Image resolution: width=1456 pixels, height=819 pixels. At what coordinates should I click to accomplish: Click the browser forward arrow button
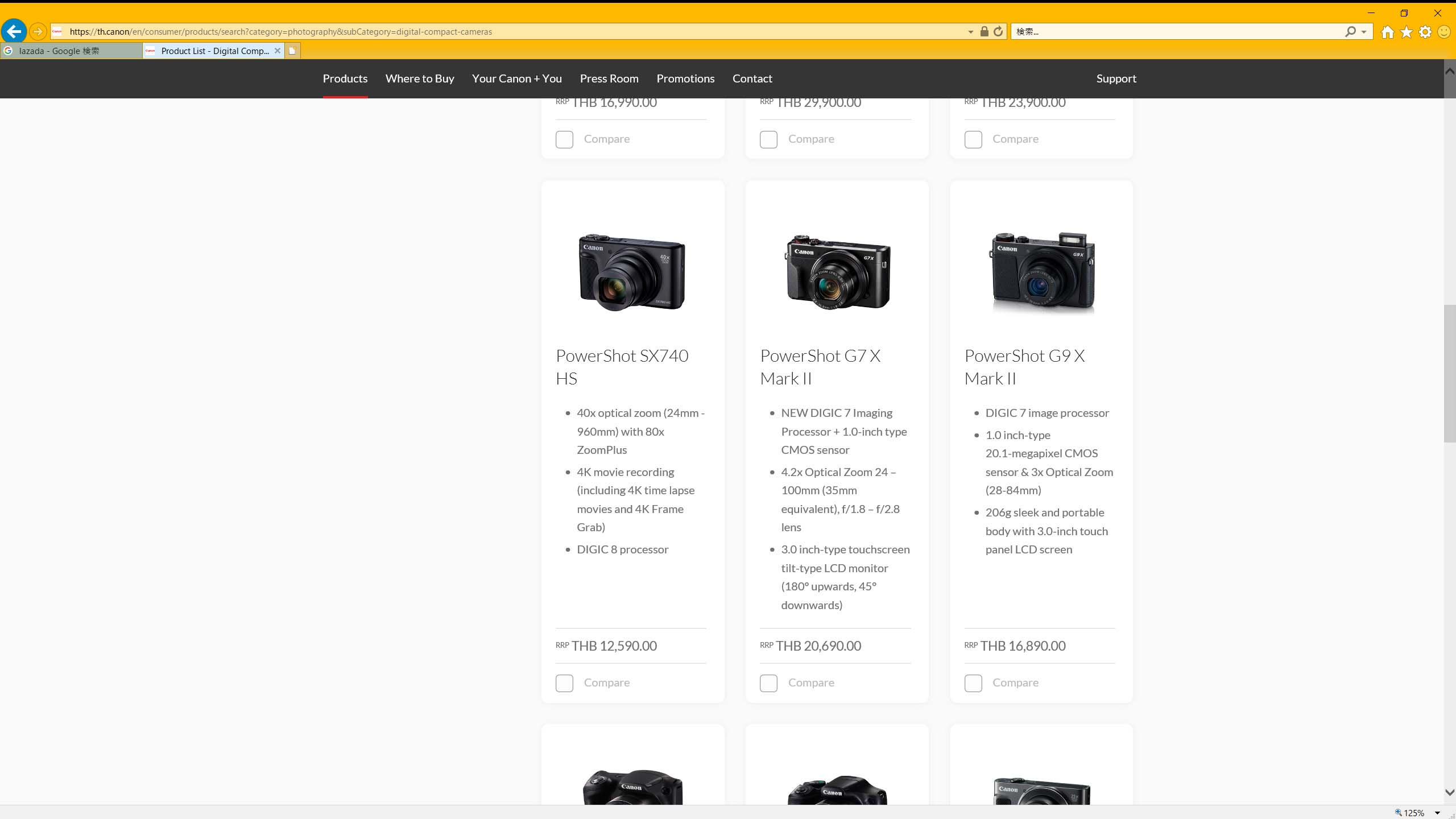[x=38, y=31]
